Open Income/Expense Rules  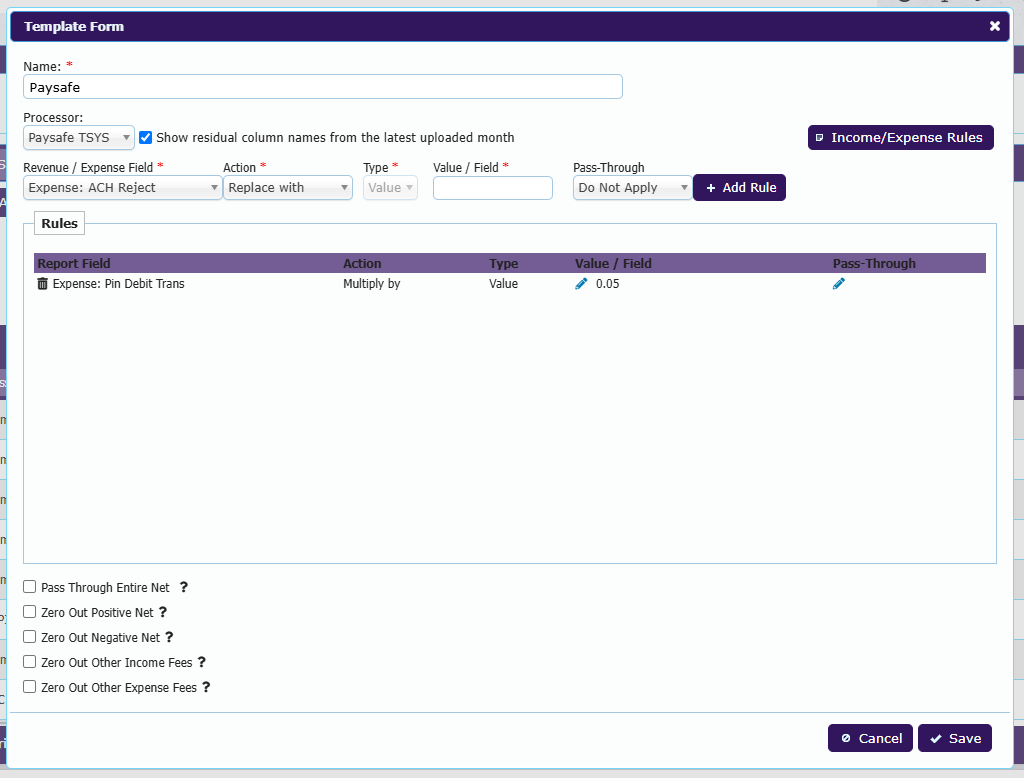tap(901, 138)
